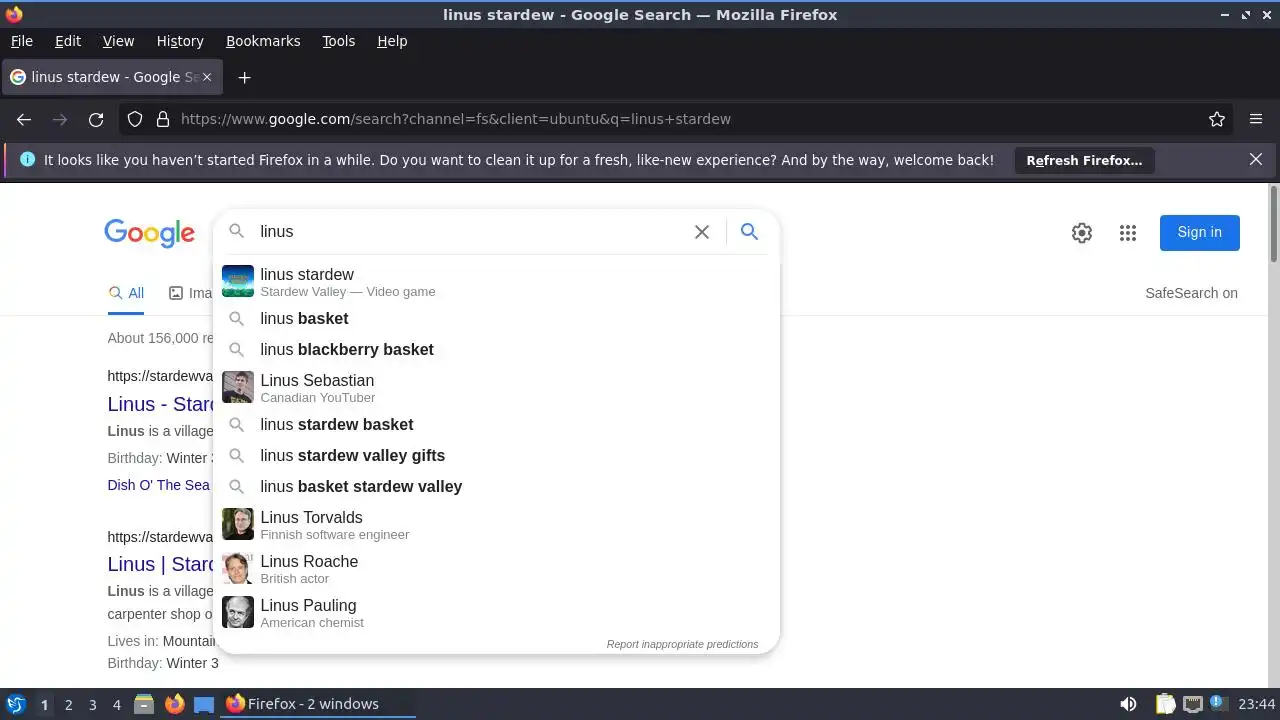
Task: Bookmark this page with the star icon
Action: click(1217, 119)
